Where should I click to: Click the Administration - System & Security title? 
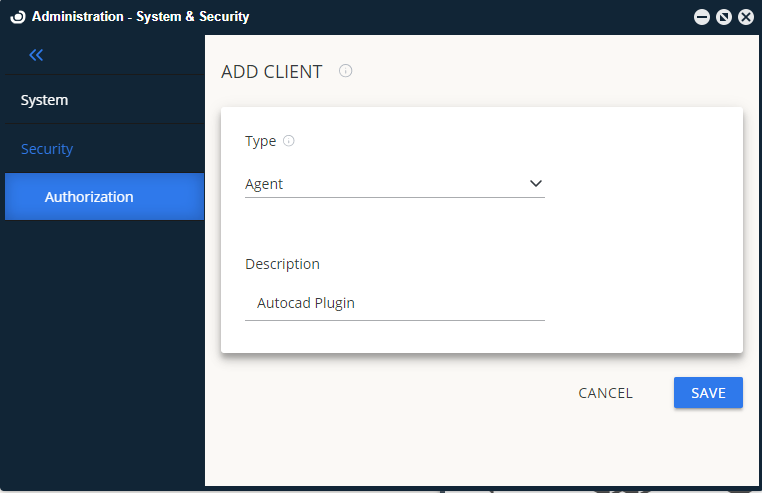140,17
